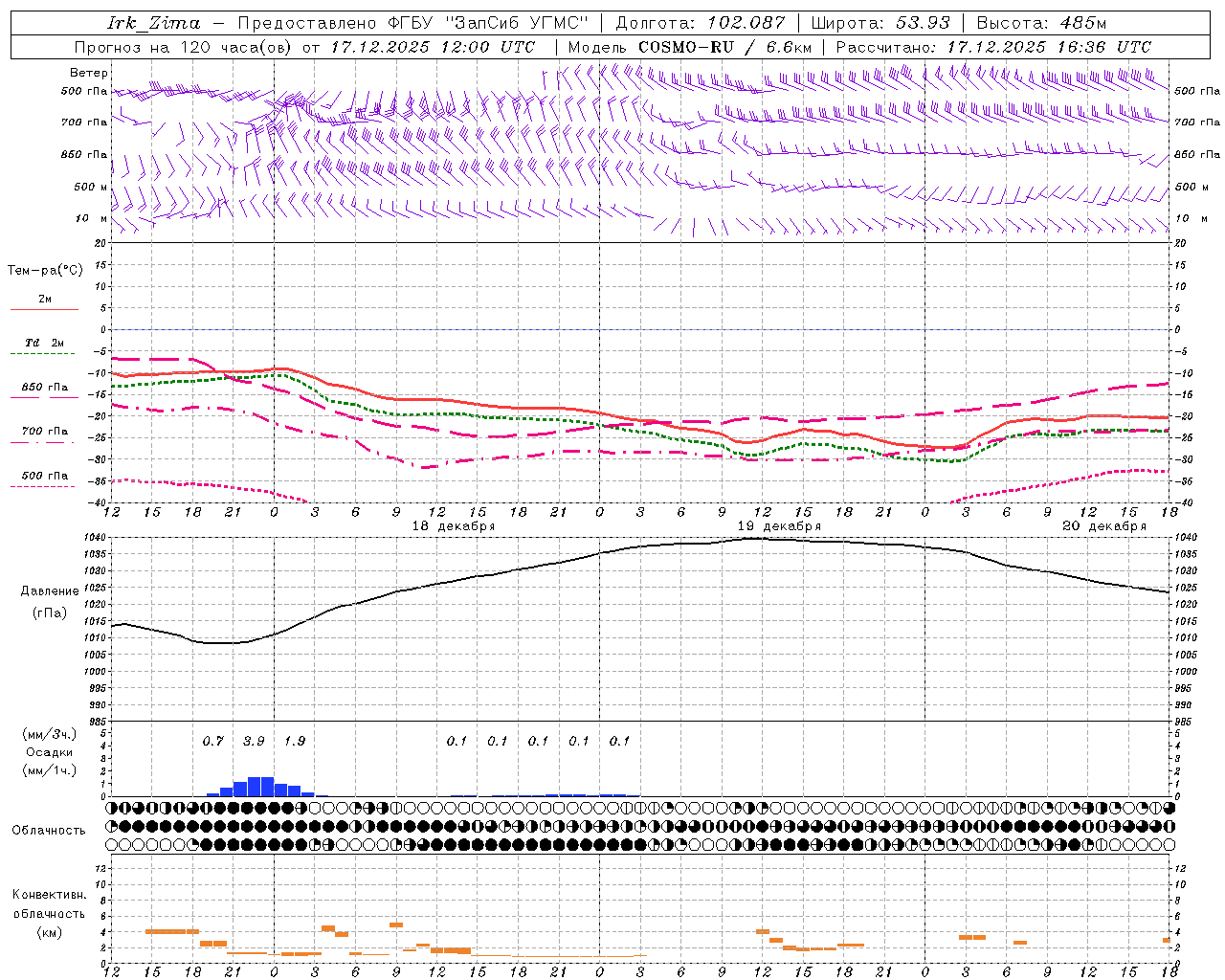Click the 500 гПа label in temperature legend

44,475
